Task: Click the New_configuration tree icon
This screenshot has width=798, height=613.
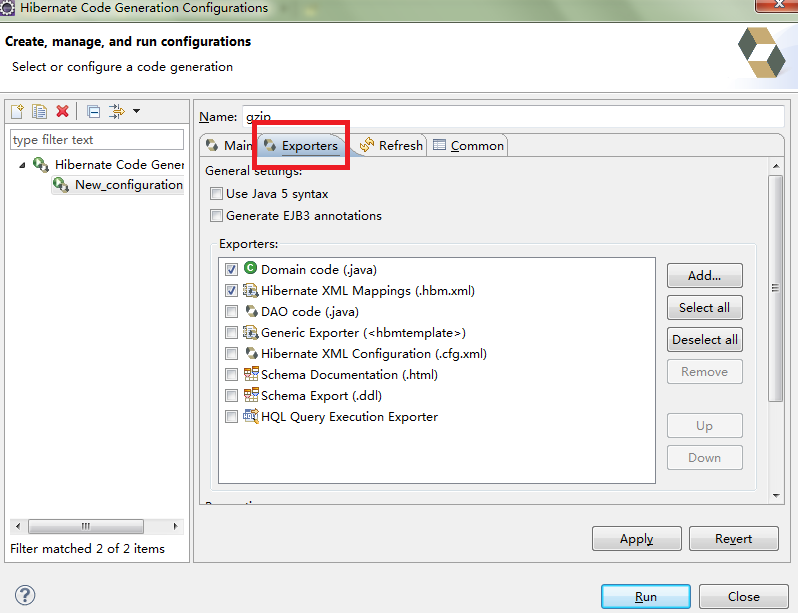Action: click(x=61, y=184)
